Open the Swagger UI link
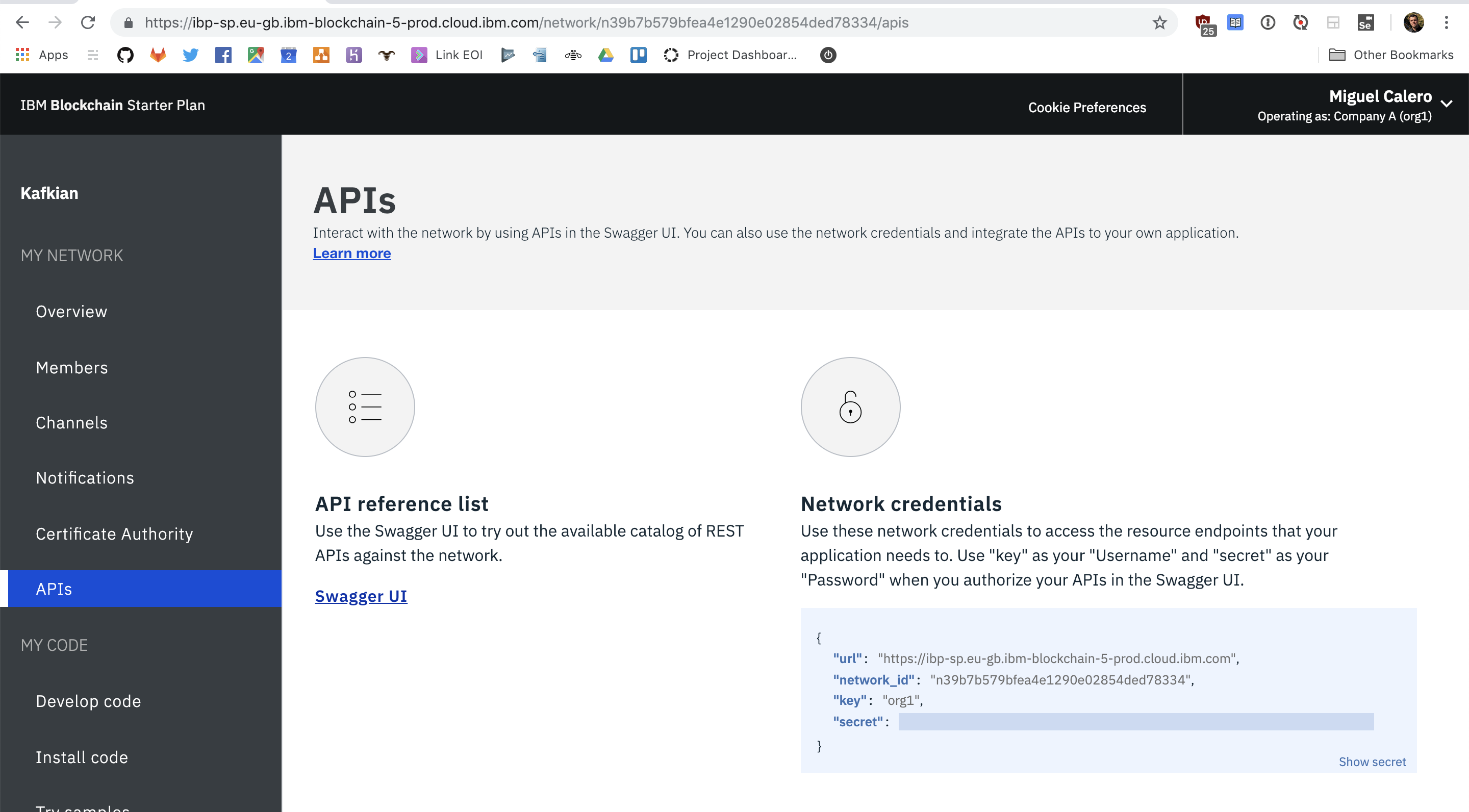1469x812 pixels. (361, 596)
